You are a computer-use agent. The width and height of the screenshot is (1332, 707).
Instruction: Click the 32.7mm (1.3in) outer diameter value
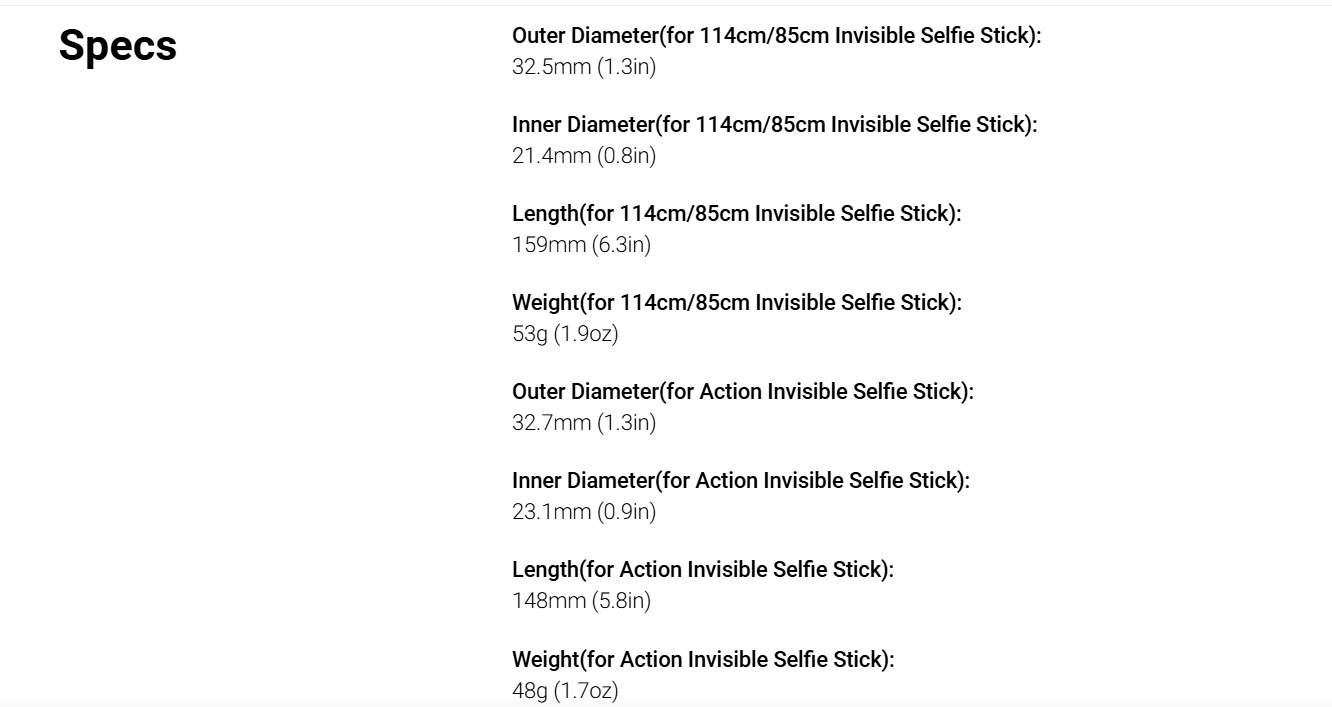click(584, 423)
